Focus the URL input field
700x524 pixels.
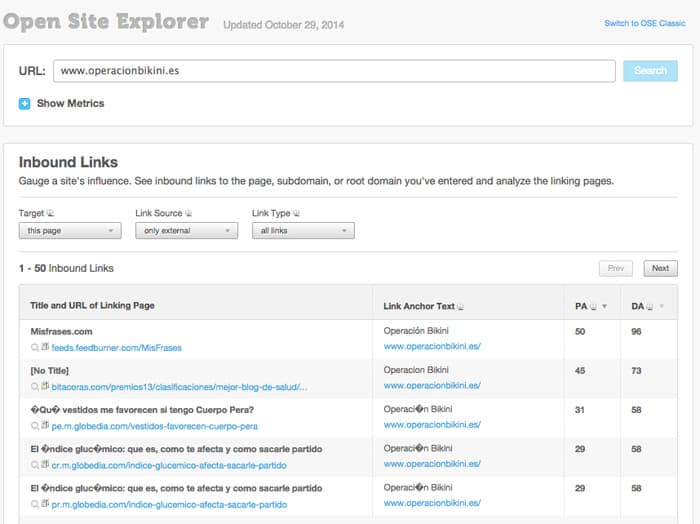[x=334, y=71]
